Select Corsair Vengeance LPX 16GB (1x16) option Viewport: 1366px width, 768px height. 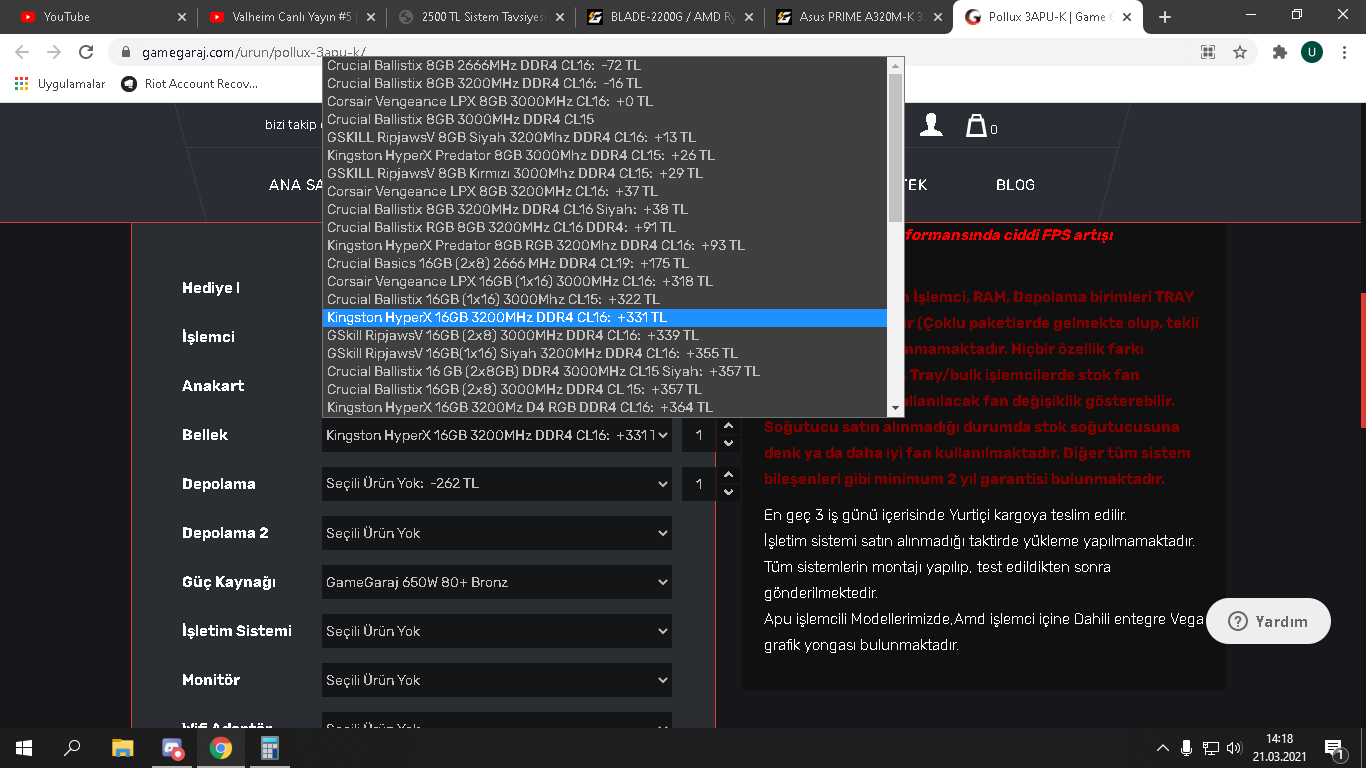(604, 281)
